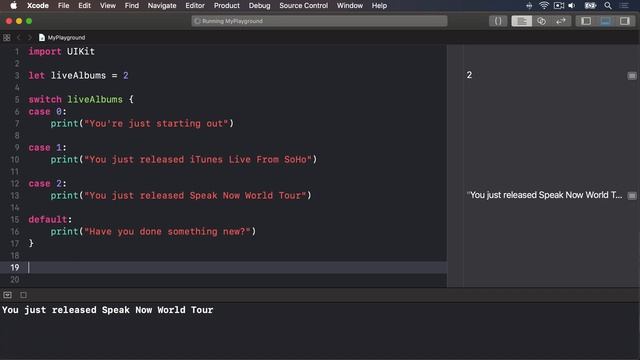Image resolution: width=640 pixels, height=360 pixels.
Task: Click the screen mirroring menu bar icon
Action: (x=558, y=5)
